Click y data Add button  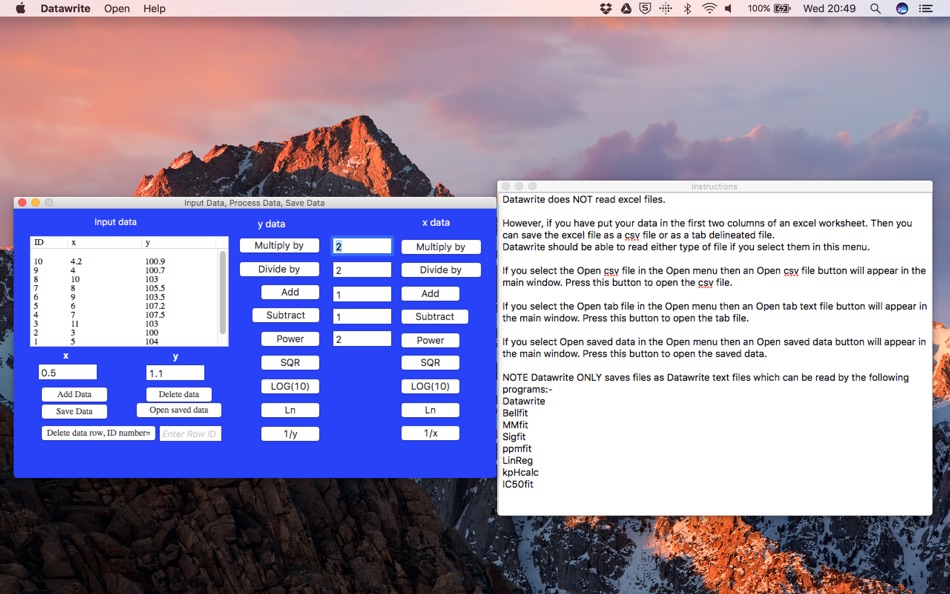tap(290, 292)
